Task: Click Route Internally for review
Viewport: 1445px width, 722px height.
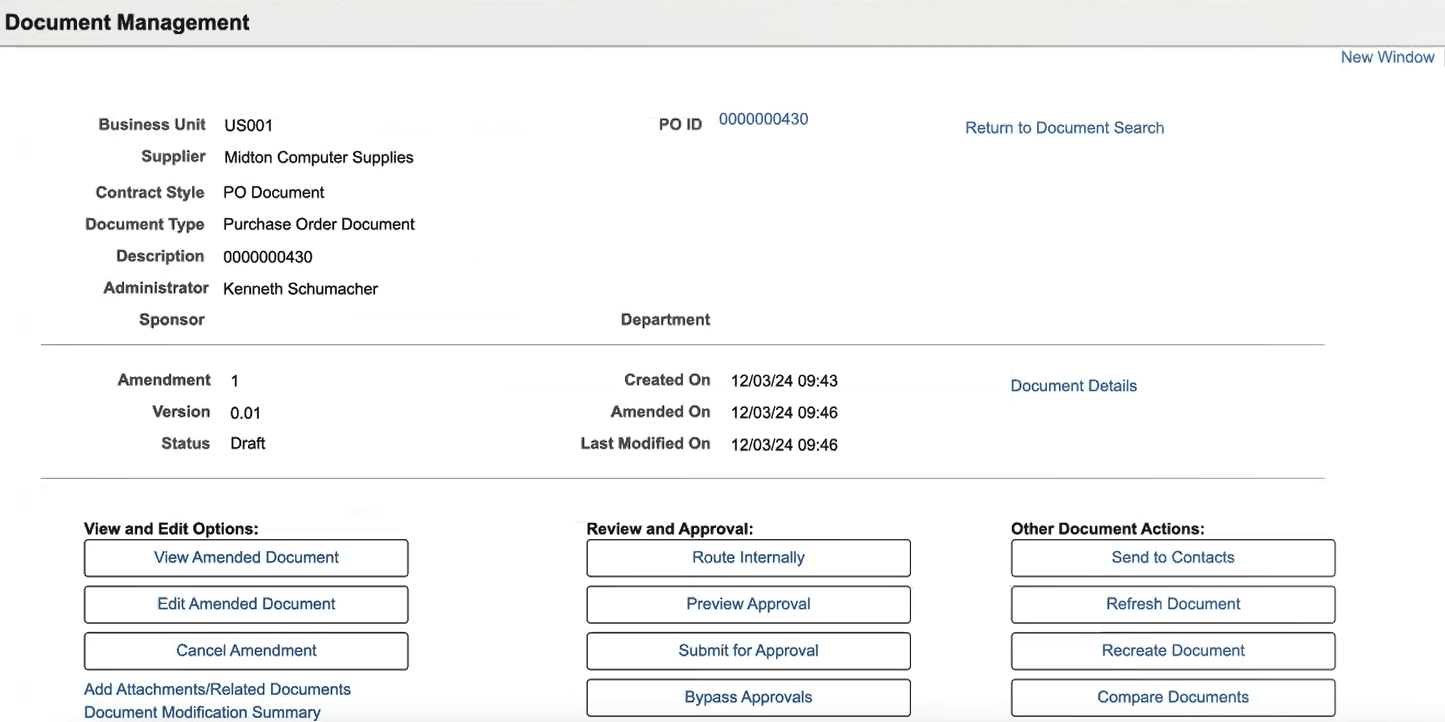Action: [748, 557]
